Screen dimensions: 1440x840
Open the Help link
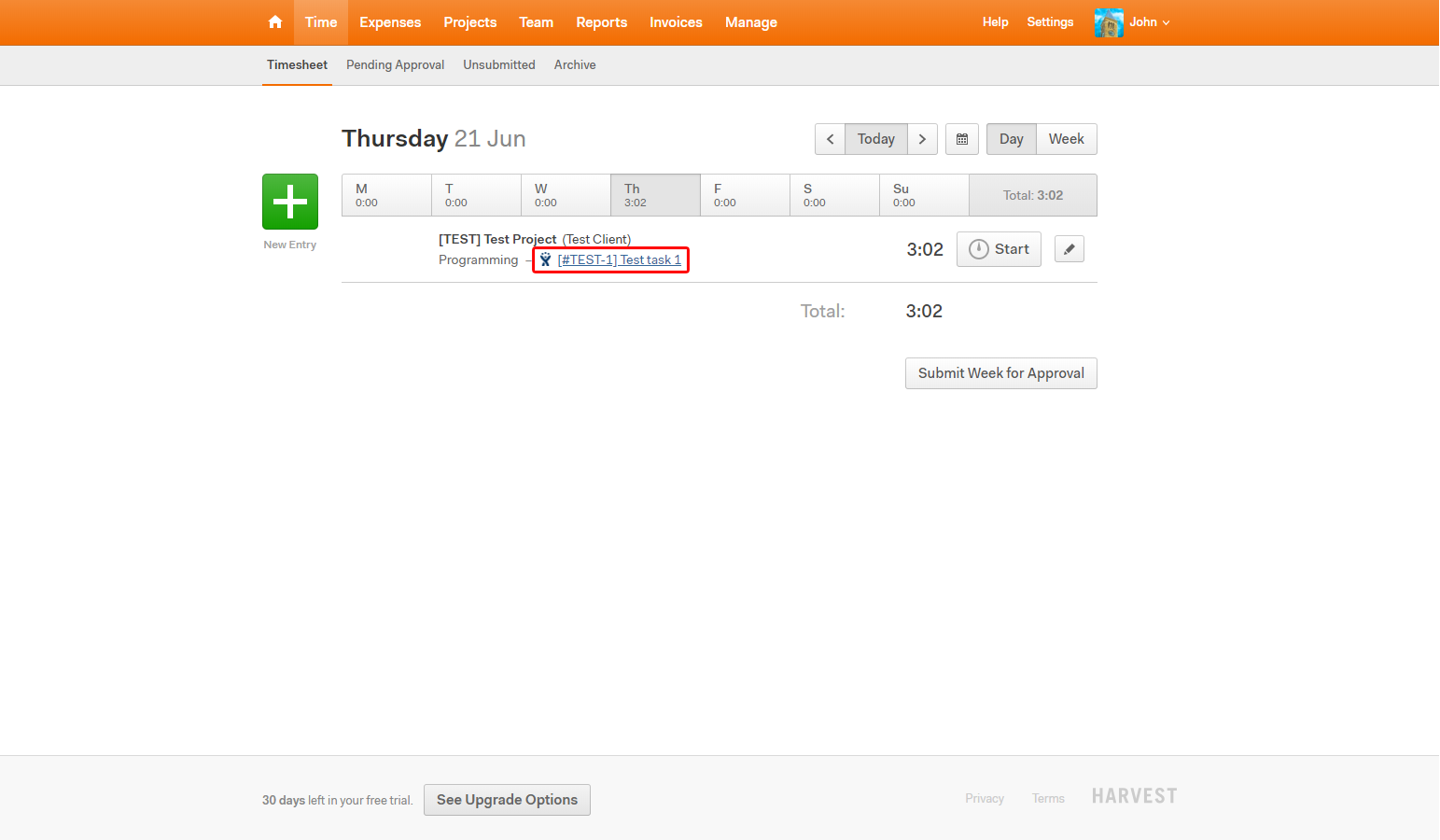(x=996, y=22)
